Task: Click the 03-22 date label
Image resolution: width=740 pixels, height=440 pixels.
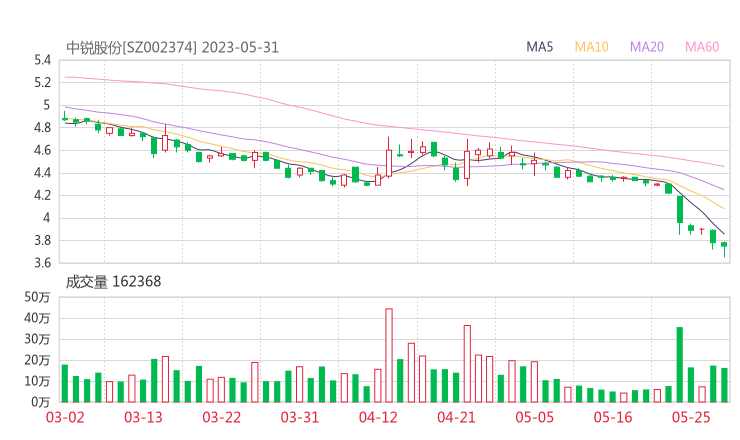Action: pos(222,417)
